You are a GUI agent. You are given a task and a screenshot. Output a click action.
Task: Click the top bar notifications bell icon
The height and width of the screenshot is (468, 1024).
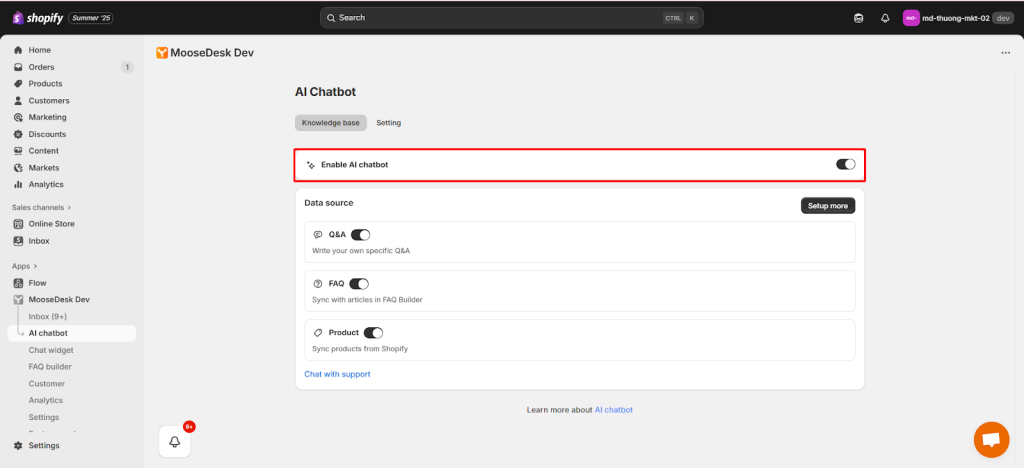pos(885,18)
